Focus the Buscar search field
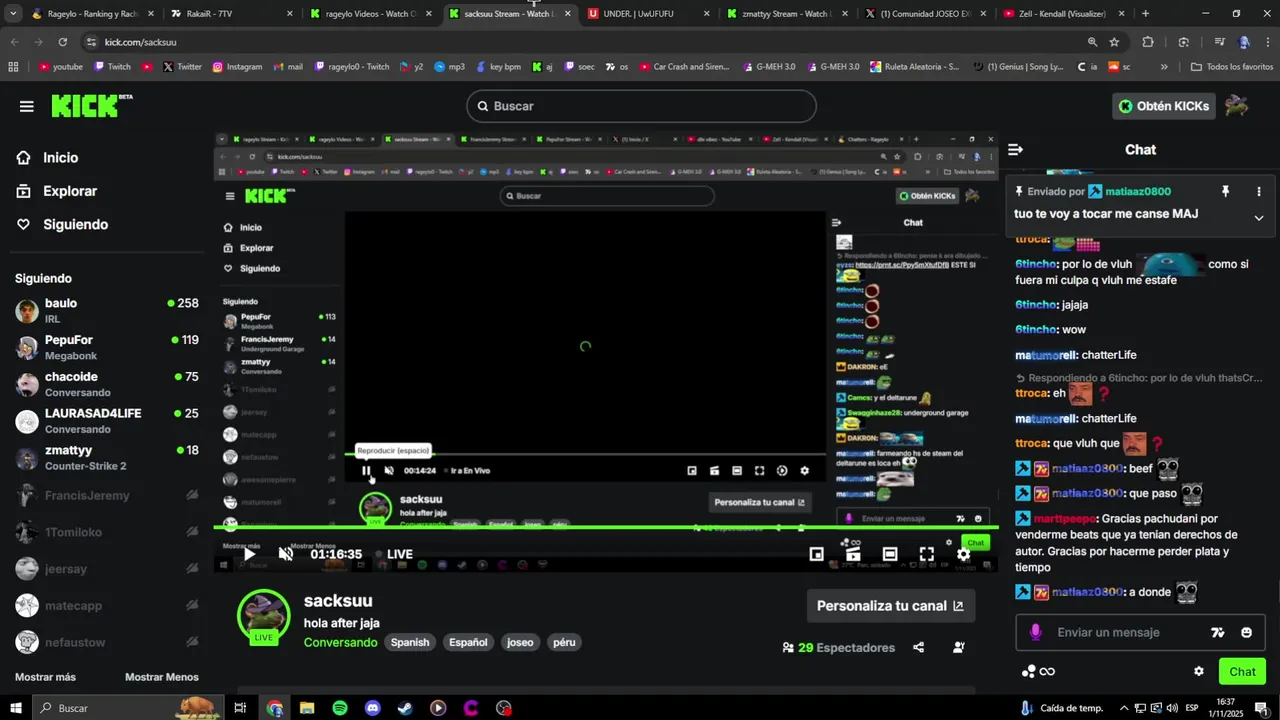 [x=641, y=106]
